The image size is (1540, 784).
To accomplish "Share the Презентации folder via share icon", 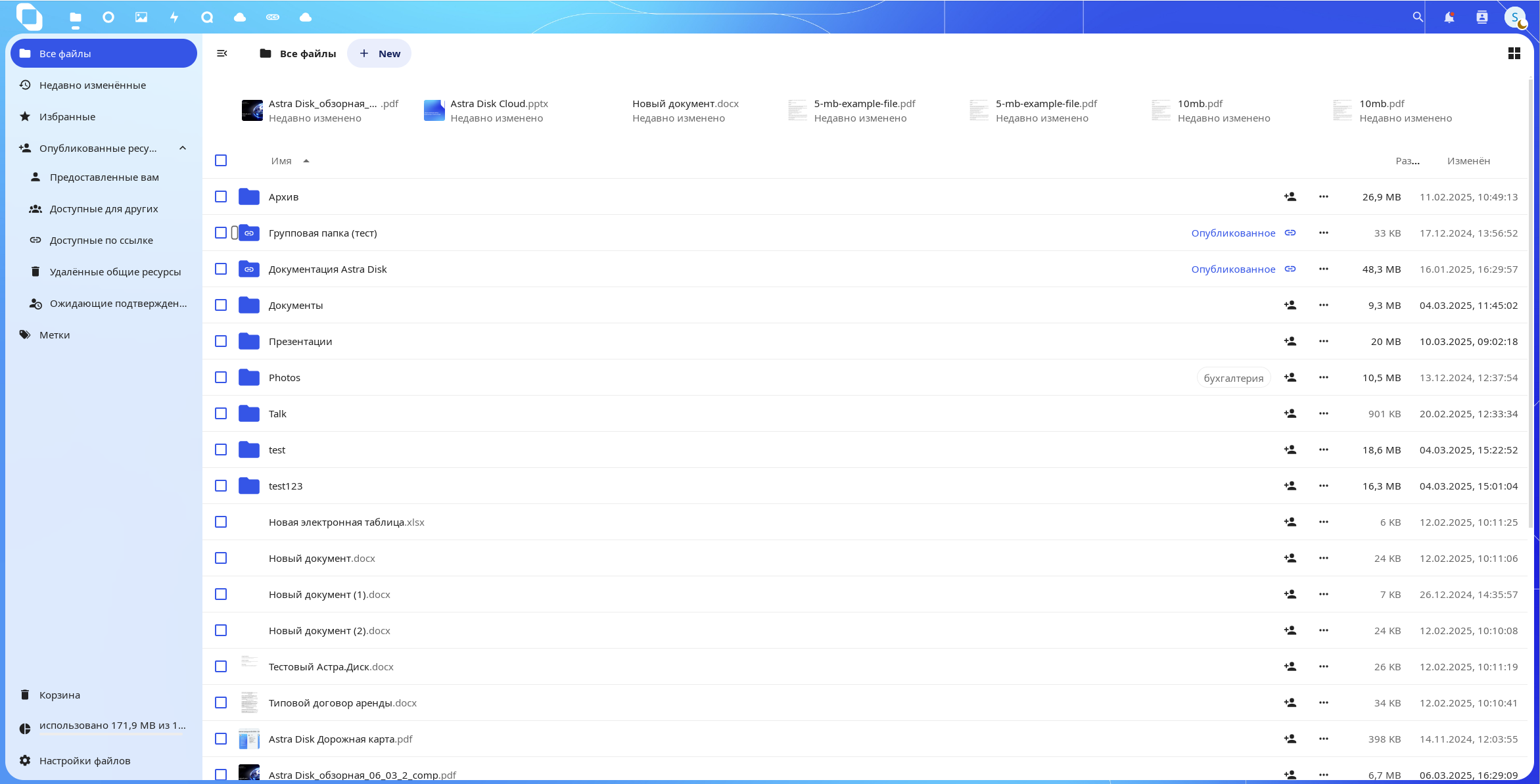I will tap(1290, 341).
